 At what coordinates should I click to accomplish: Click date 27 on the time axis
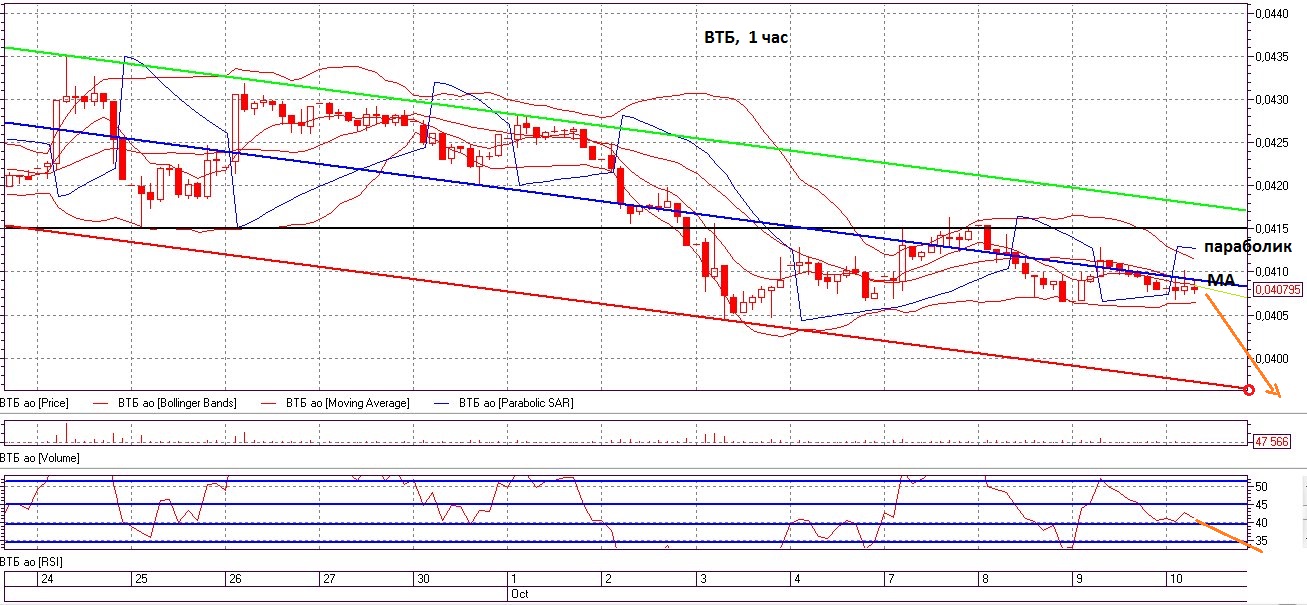click(x=329, y=579)
